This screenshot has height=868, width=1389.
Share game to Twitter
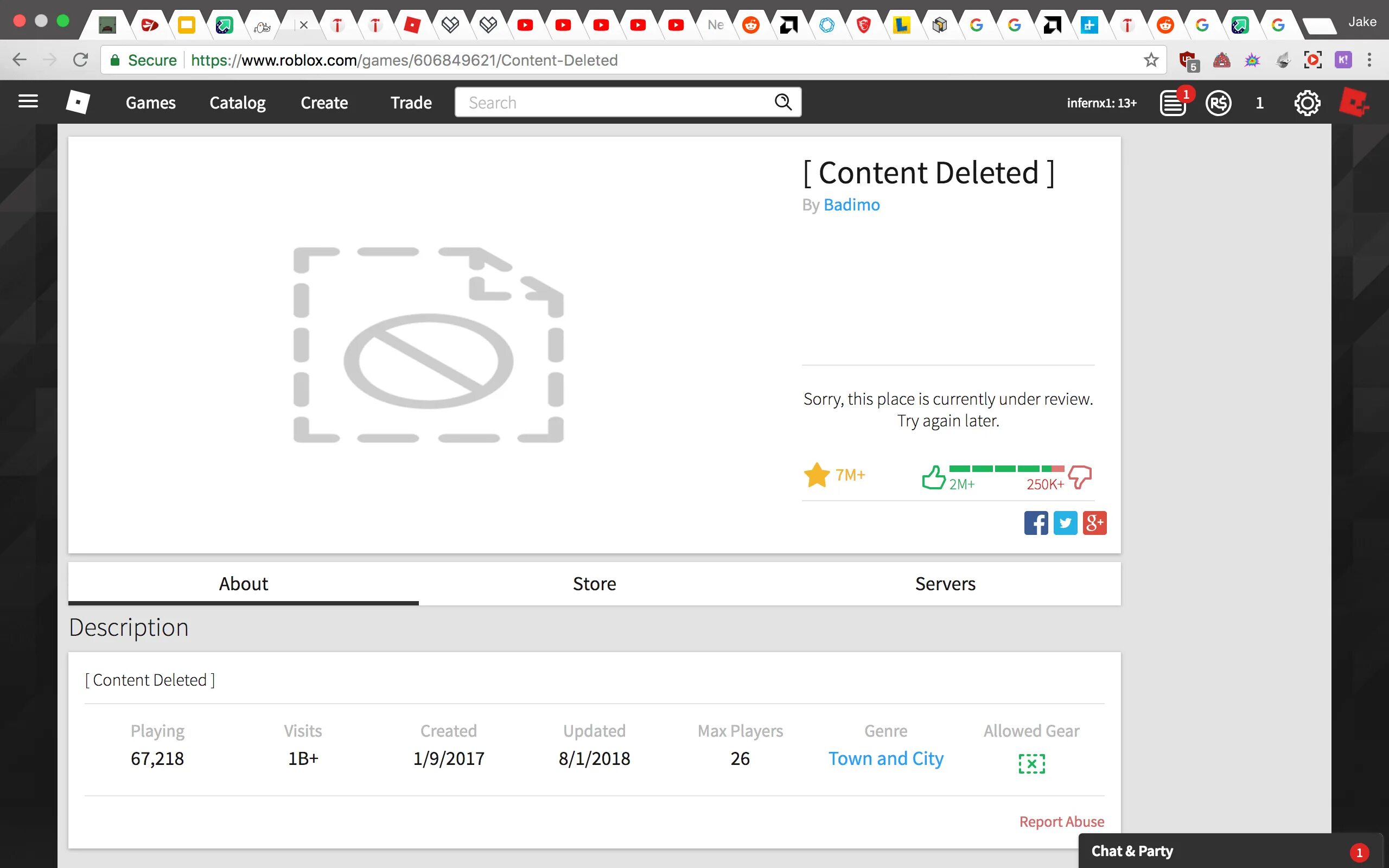click(1065, 522)
